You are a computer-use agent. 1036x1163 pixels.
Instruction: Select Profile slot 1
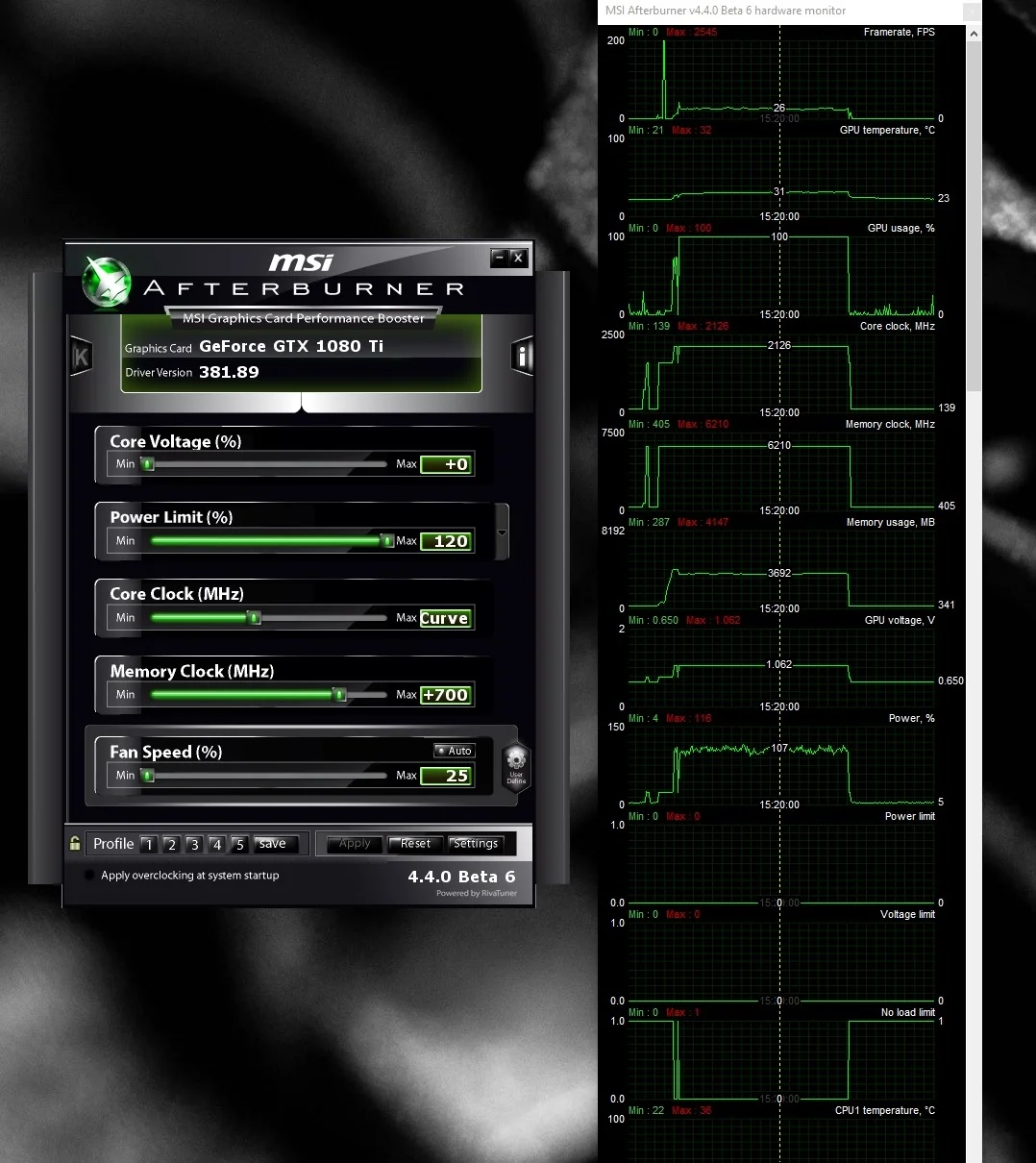pos(148,844)
